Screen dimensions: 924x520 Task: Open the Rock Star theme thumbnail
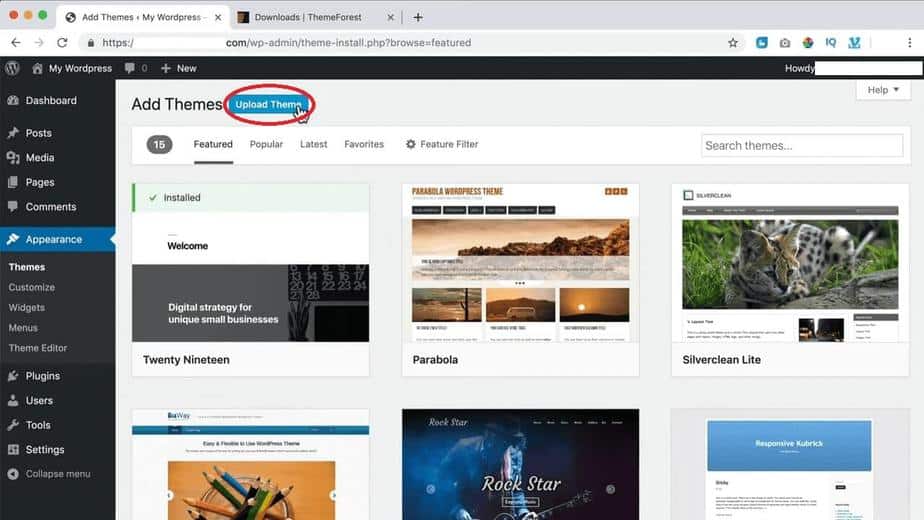click(520, 465)
